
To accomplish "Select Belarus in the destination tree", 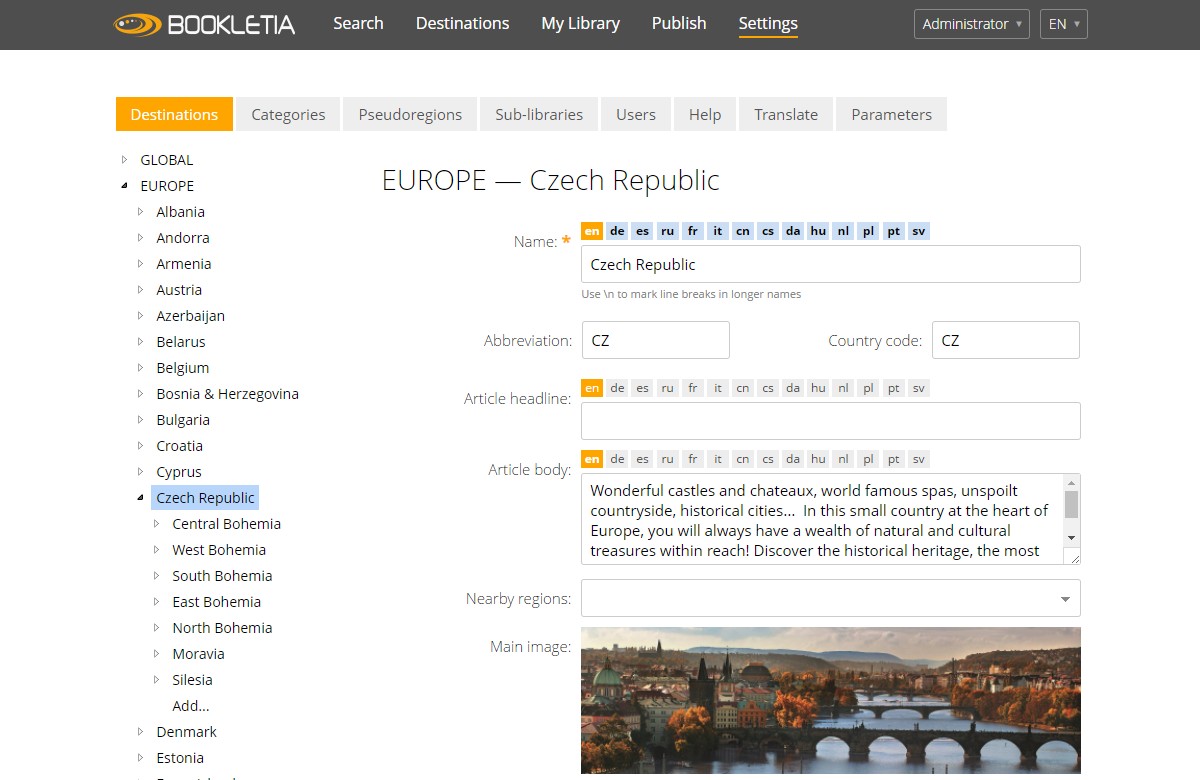I will point(181,342).
